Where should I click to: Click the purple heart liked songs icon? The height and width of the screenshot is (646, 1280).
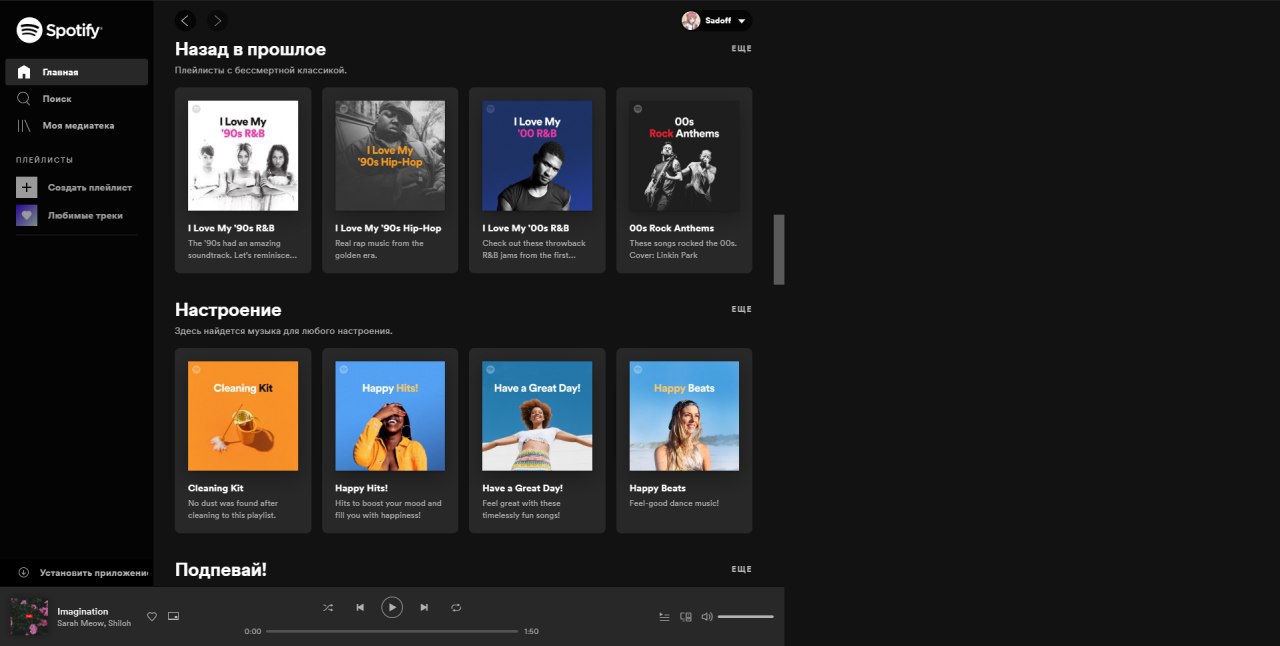coord(27,215)
